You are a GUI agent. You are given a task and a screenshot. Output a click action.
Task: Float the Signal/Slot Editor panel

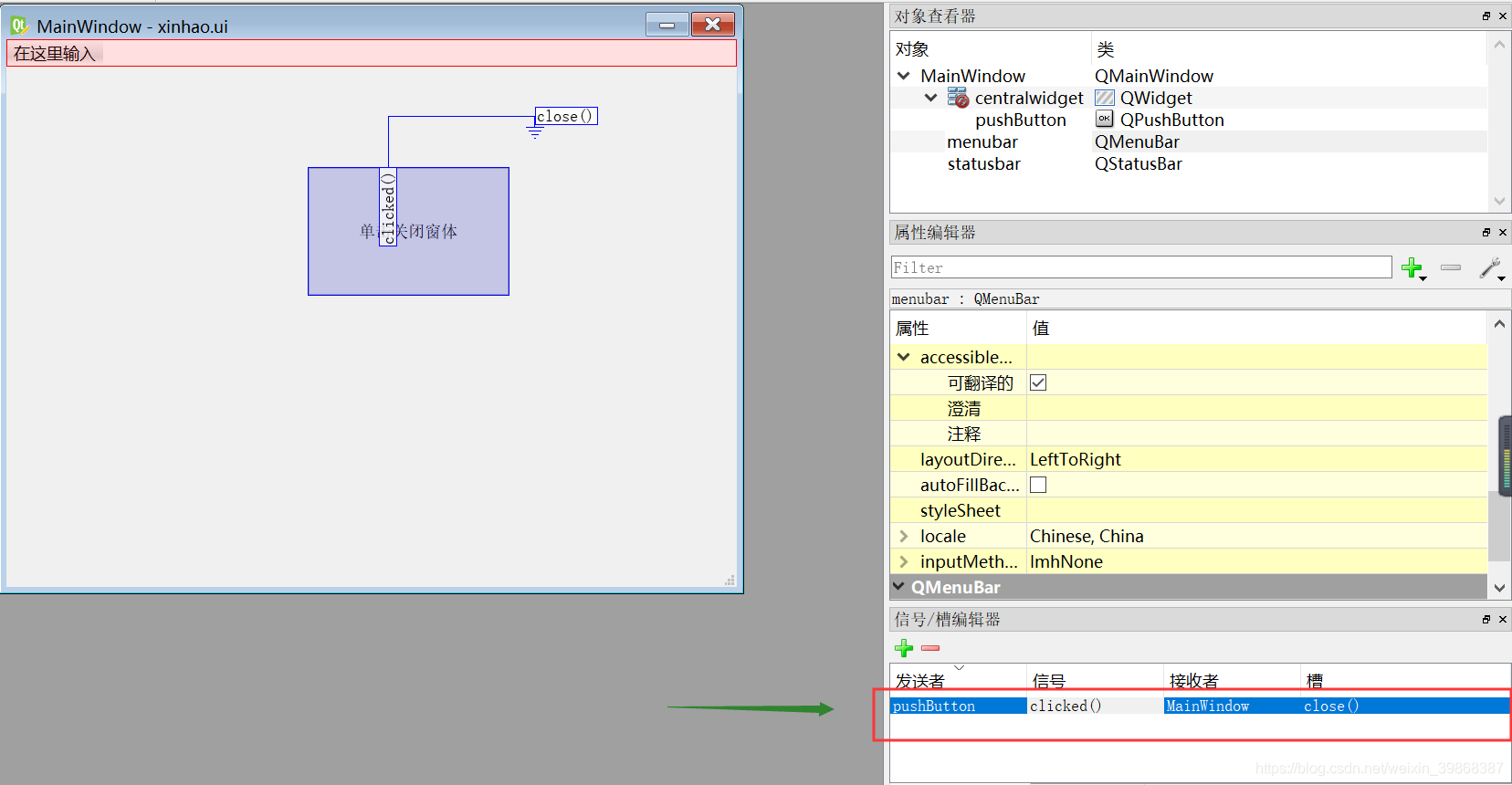click(1486, 620)
